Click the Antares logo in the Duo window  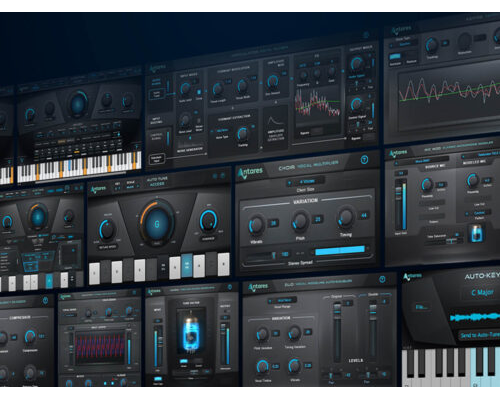pos(258,287)
